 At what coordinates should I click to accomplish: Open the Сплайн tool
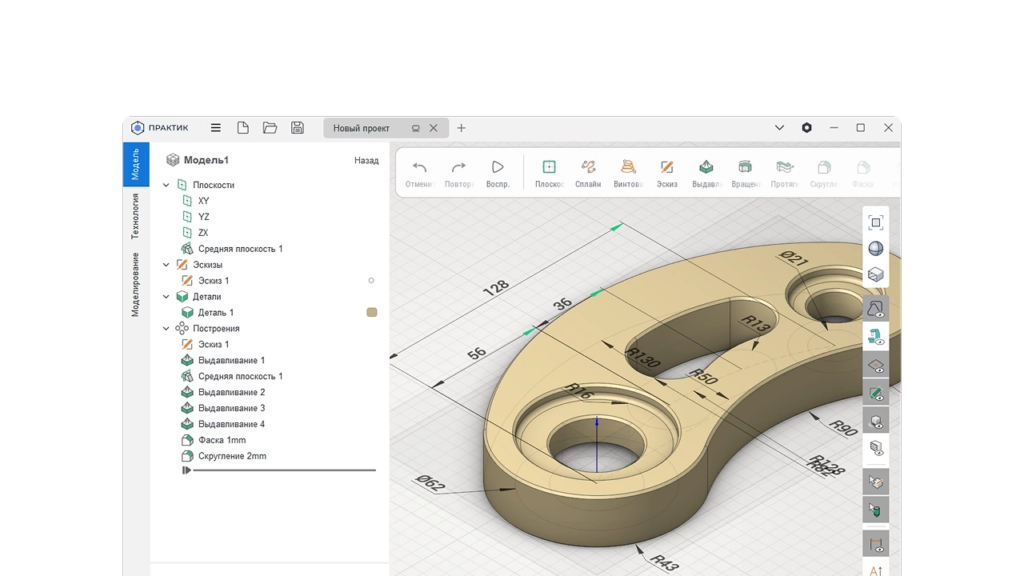click(x=587, y=167)
